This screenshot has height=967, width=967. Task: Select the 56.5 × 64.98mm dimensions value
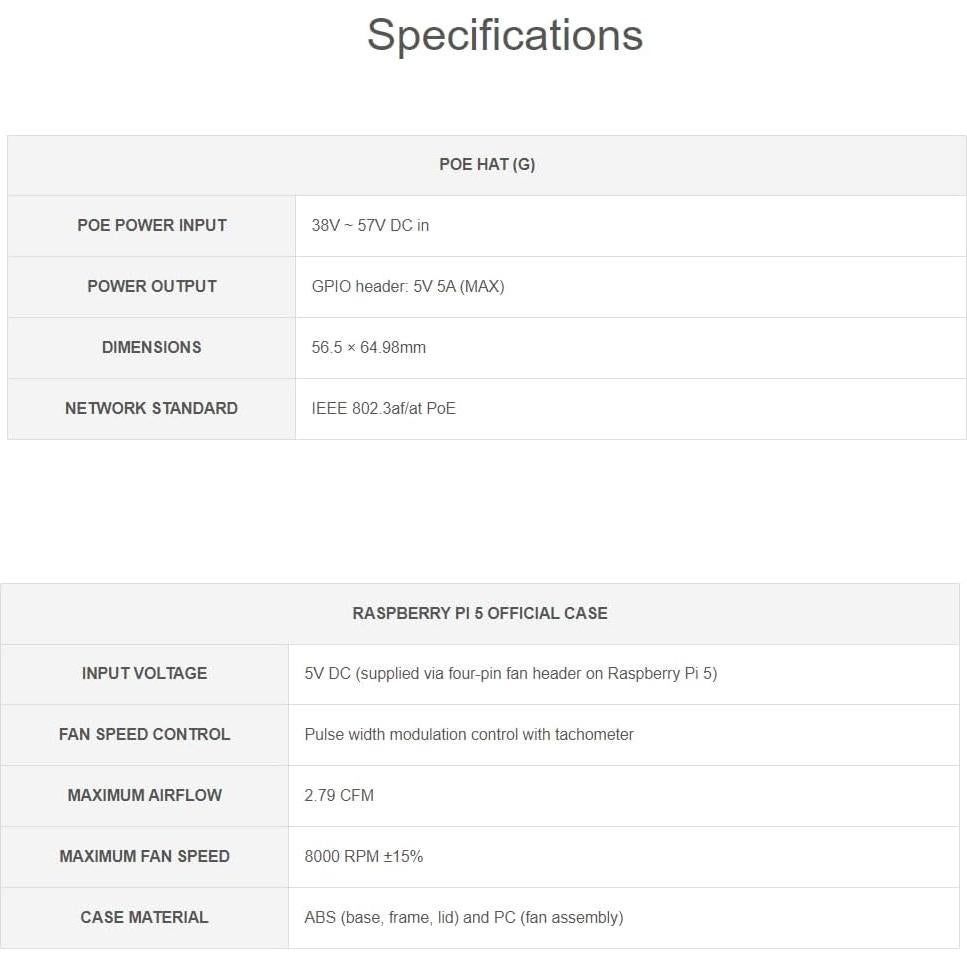click(x=368, y=348)
